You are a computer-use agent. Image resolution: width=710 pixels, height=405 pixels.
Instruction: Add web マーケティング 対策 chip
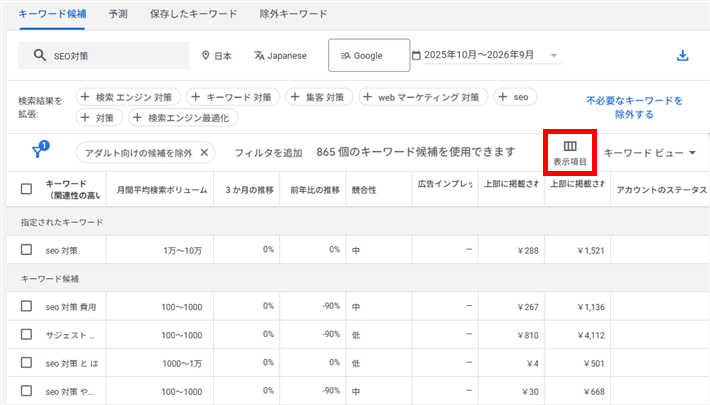[x=423, y=97]
